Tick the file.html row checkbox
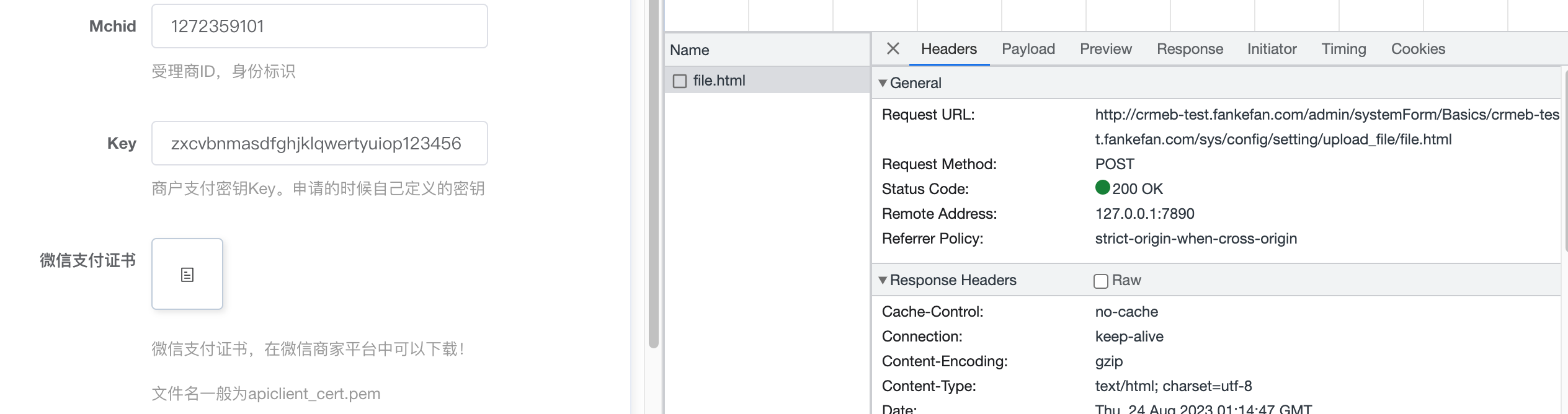 point(680,81)
